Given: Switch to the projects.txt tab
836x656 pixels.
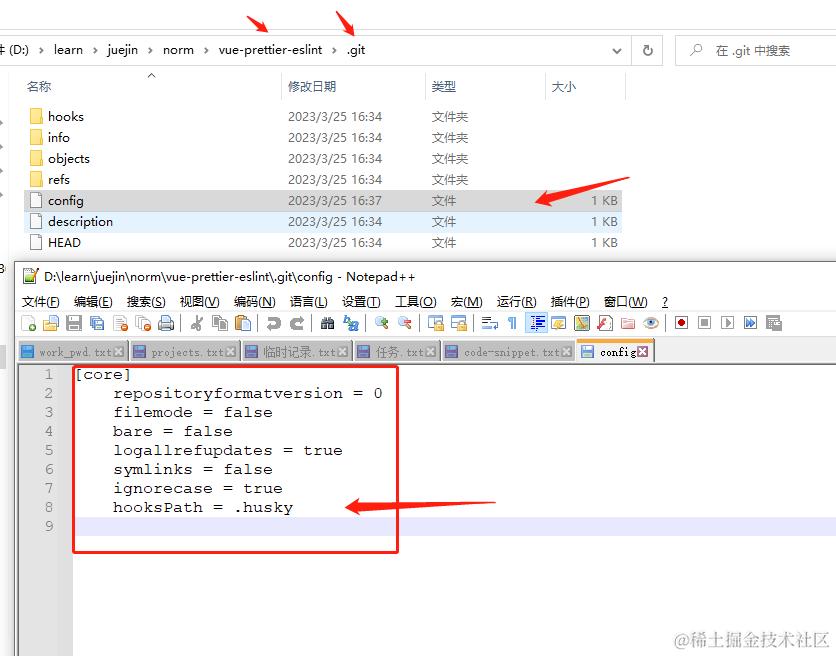Looking at the screenshot, I should tap(184, 352).
